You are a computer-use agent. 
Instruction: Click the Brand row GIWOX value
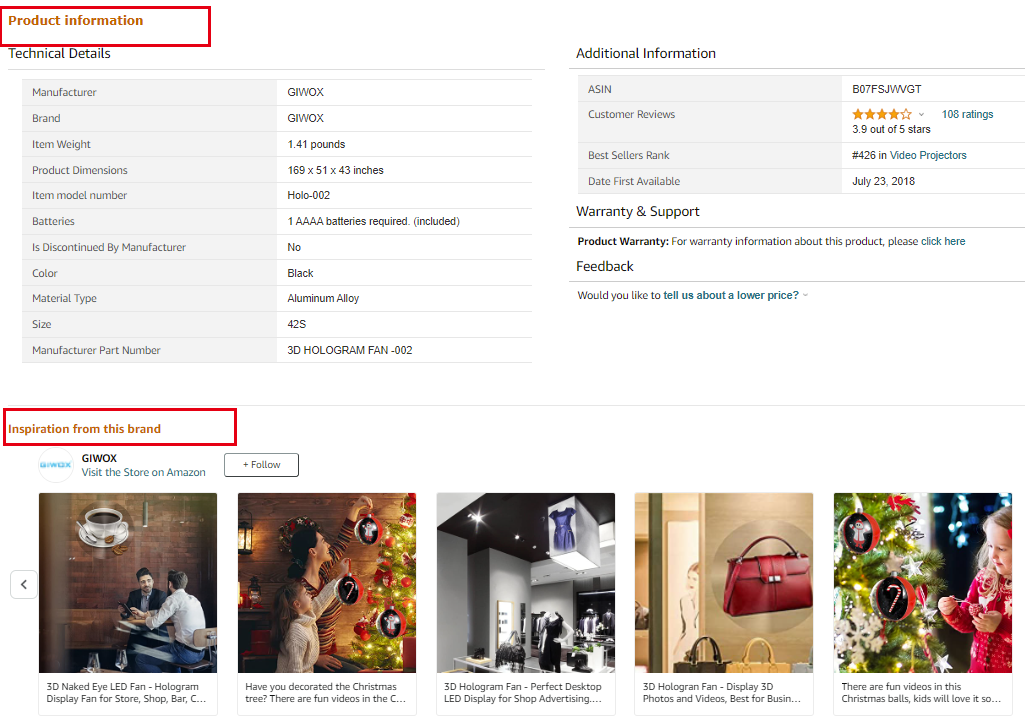pyautogui.click(x=305, y=118)
